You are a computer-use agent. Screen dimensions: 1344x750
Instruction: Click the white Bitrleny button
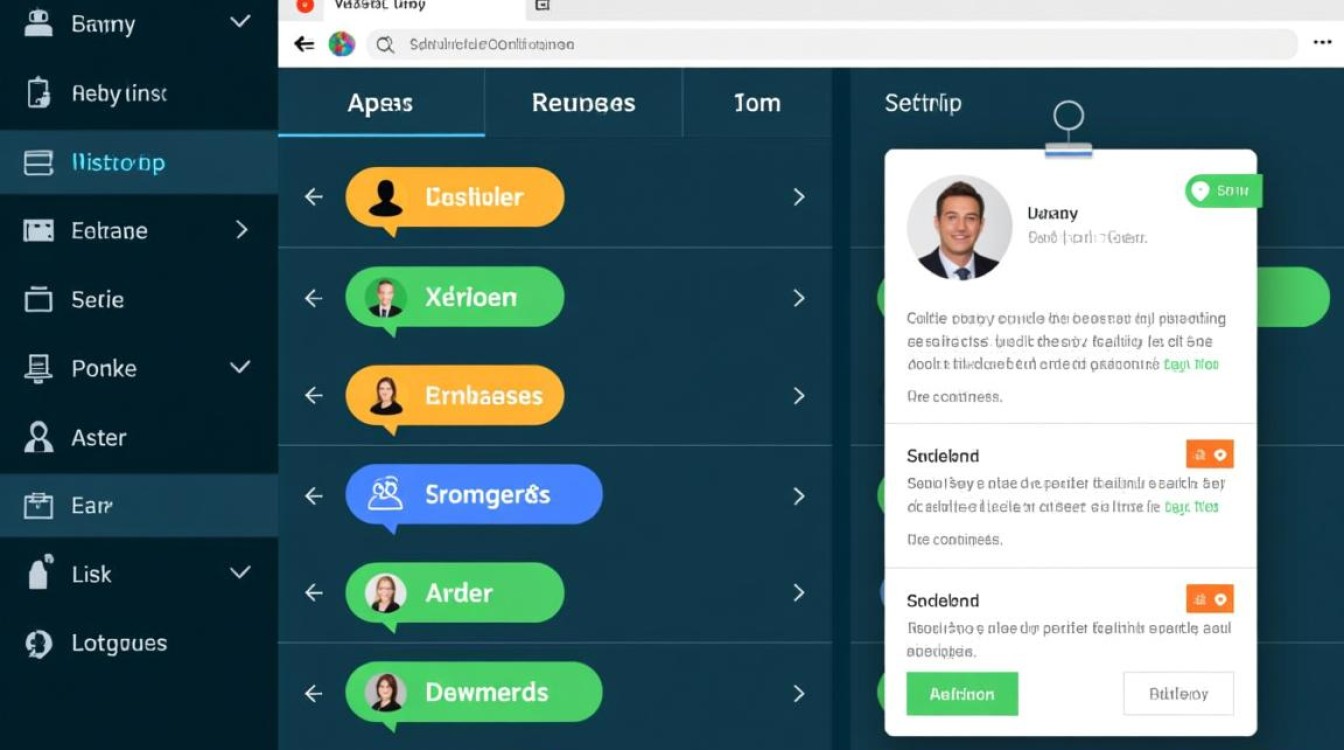pos(1178,693)
